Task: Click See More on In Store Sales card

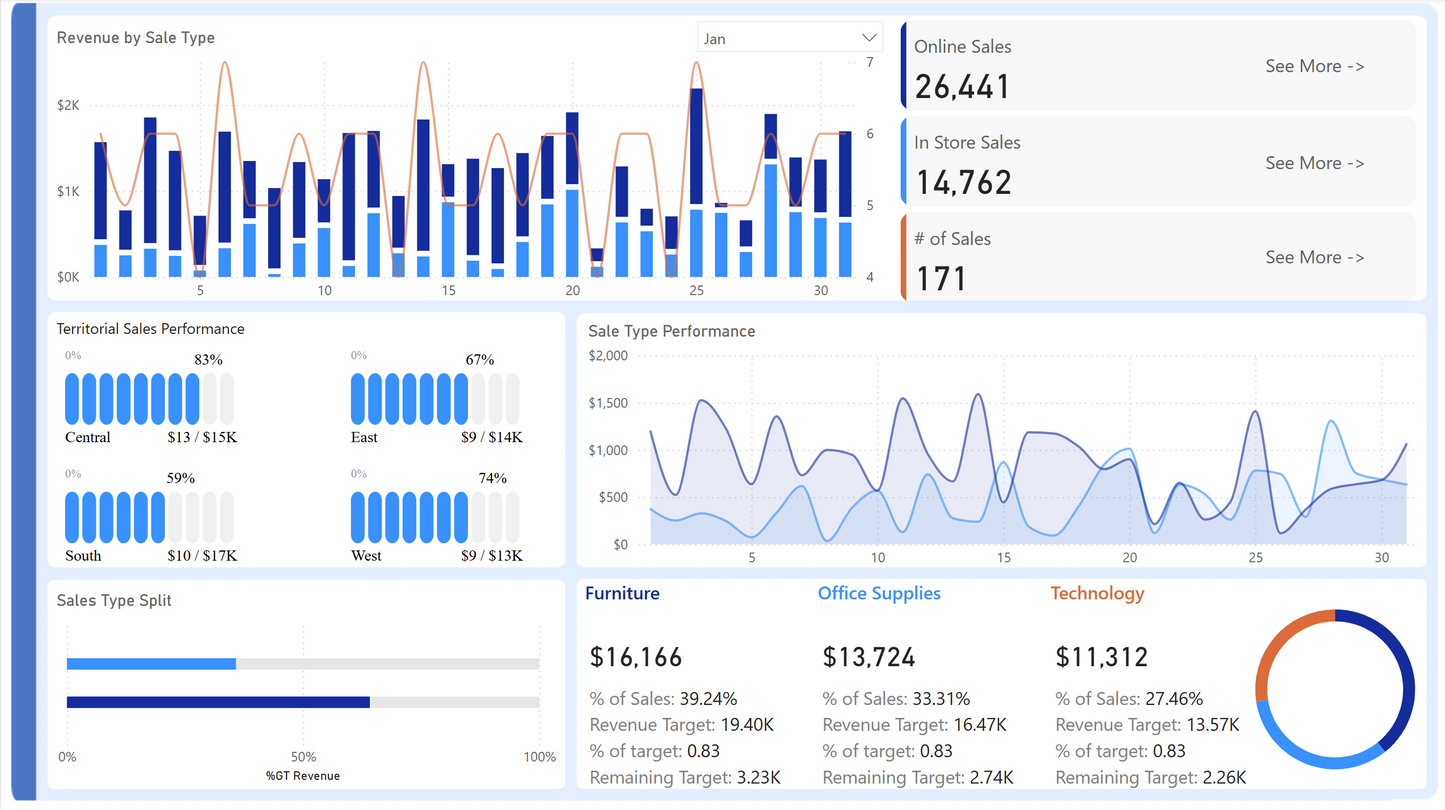Action: 1315,163
